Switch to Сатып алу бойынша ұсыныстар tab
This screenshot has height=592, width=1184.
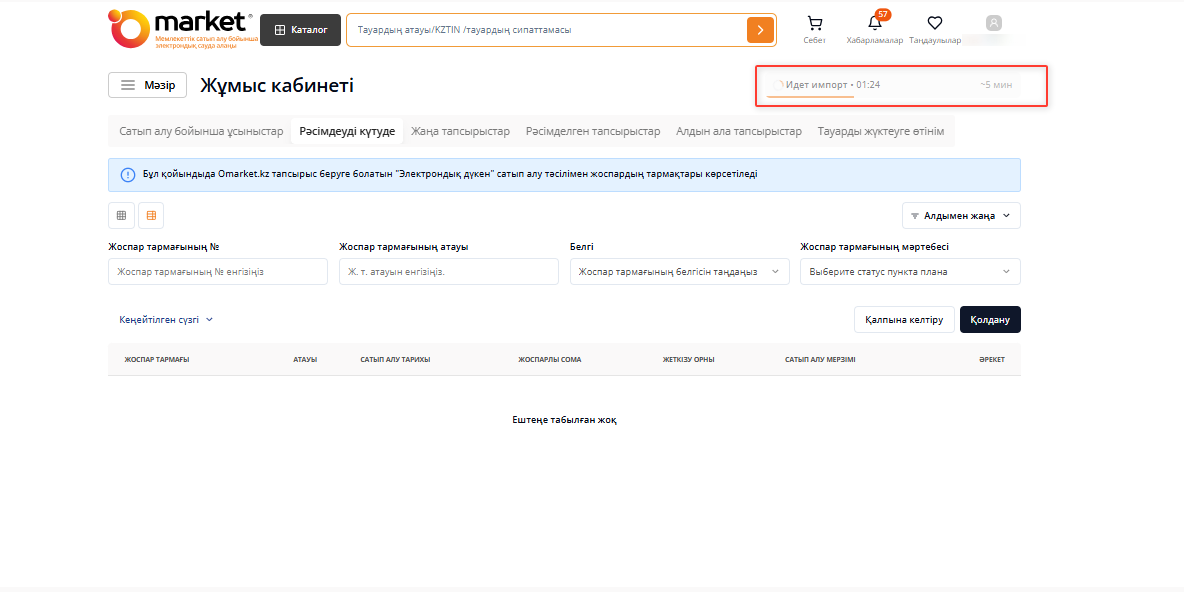pyautogui.click(x=201, y=131)
